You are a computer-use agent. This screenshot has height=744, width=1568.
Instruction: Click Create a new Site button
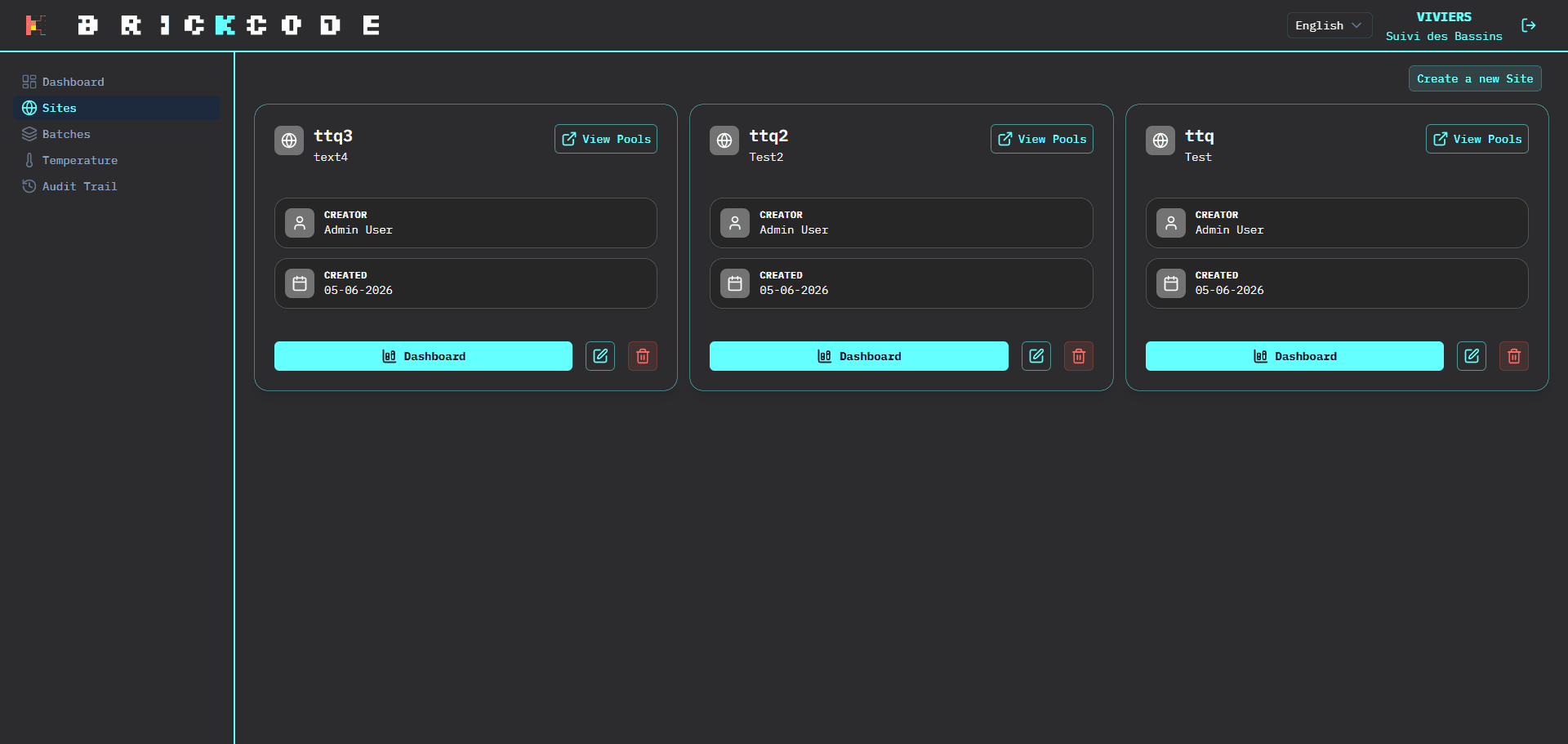click(x=1475, y=78)
